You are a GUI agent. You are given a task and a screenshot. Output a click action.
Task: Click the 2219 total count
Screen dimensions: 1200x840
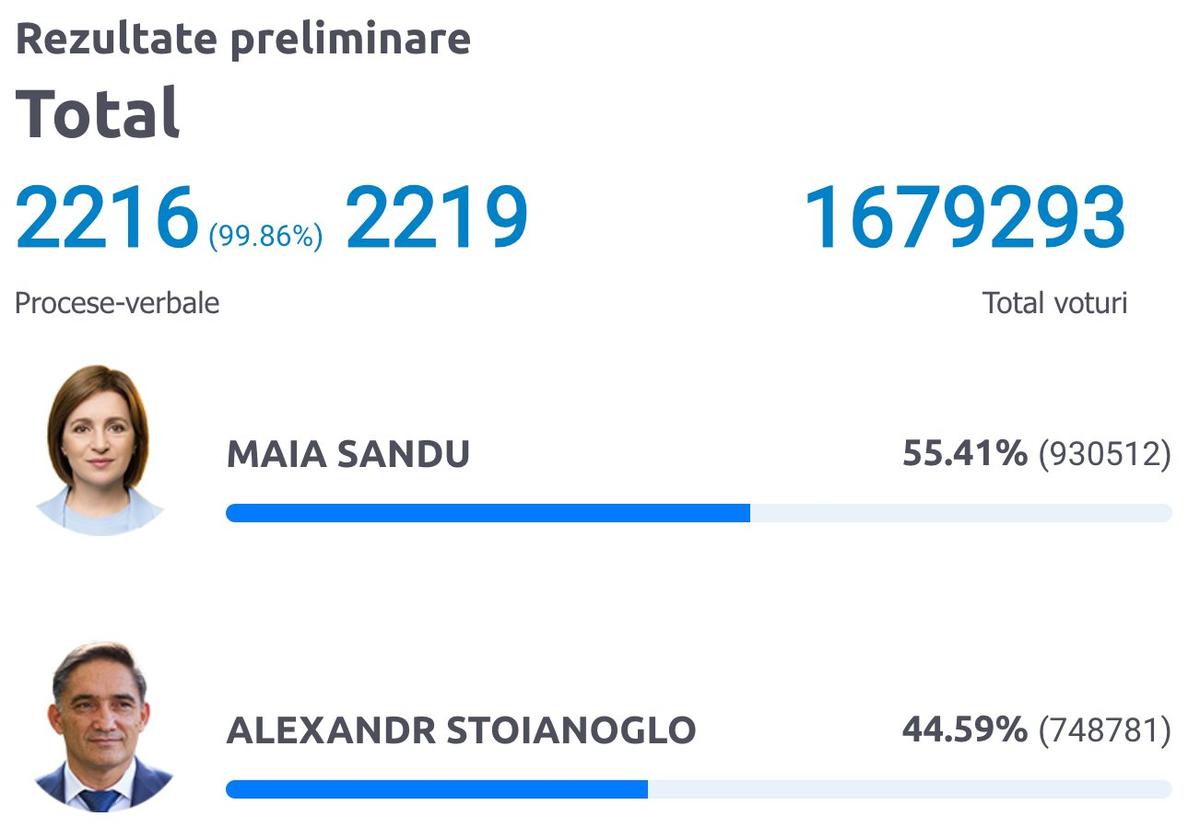point(436,219)
